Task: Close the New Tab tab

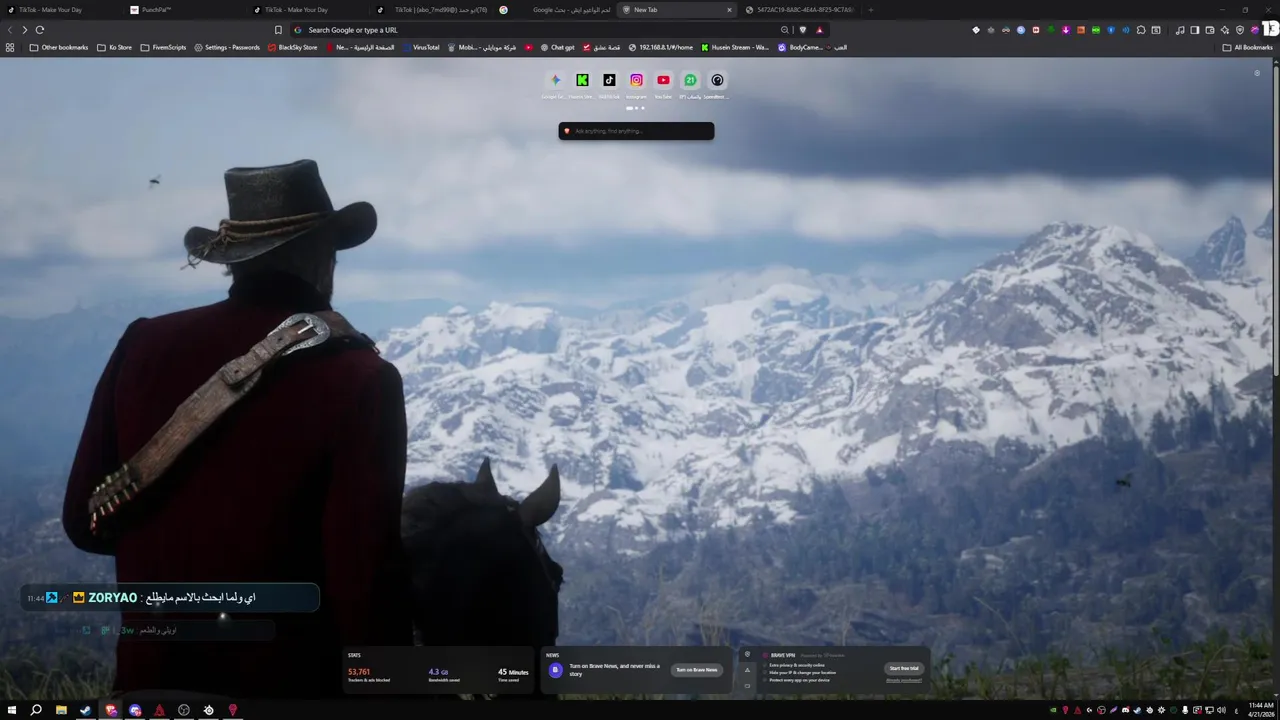Action: click(x=729, y=10)
